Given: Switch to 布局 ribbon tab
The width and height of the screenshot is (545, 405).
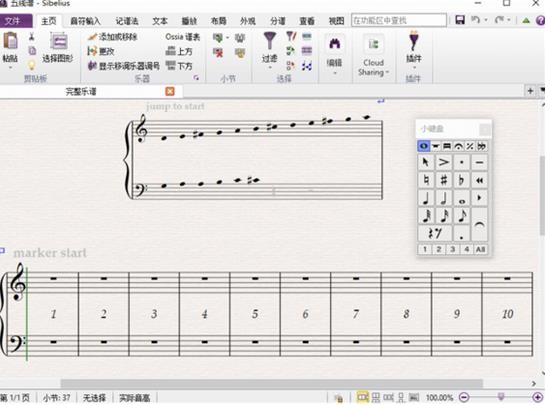Looking at the screenshot, I should (x=219, y=21).
